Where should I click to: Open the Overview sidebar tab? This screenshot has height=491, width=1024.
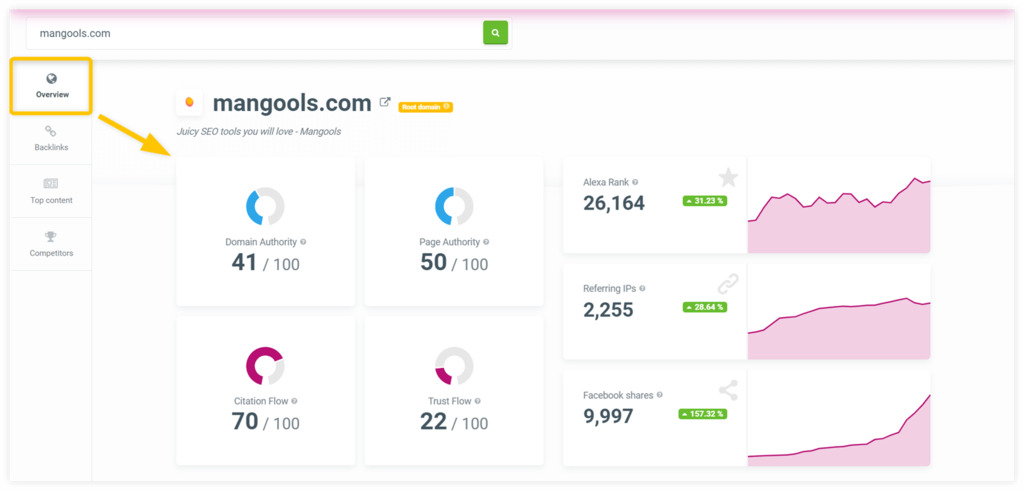52,86
